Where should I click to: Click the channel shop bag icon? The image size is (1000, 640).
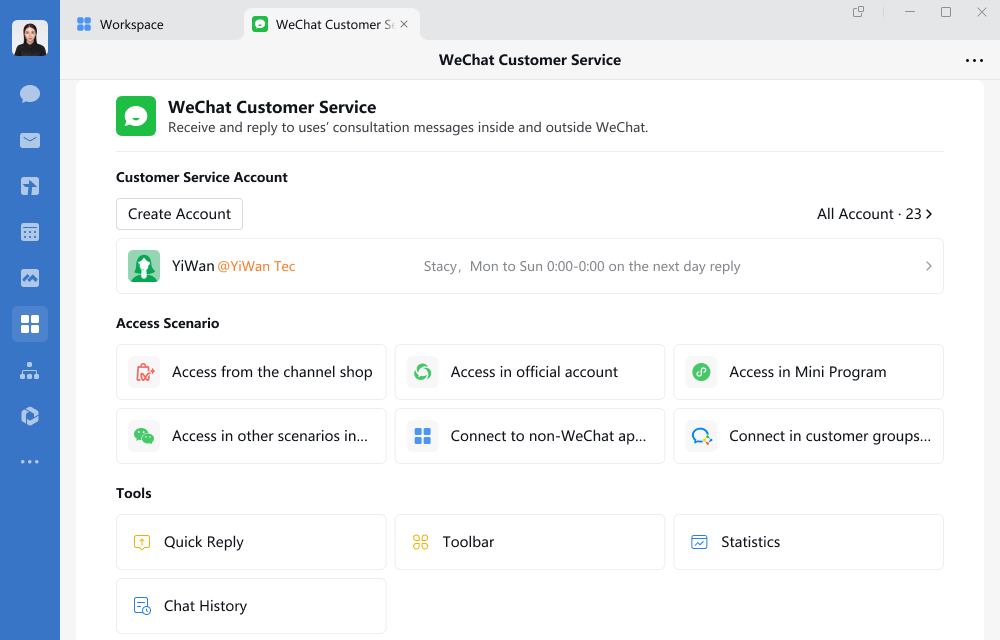click(x=144, y=372)
